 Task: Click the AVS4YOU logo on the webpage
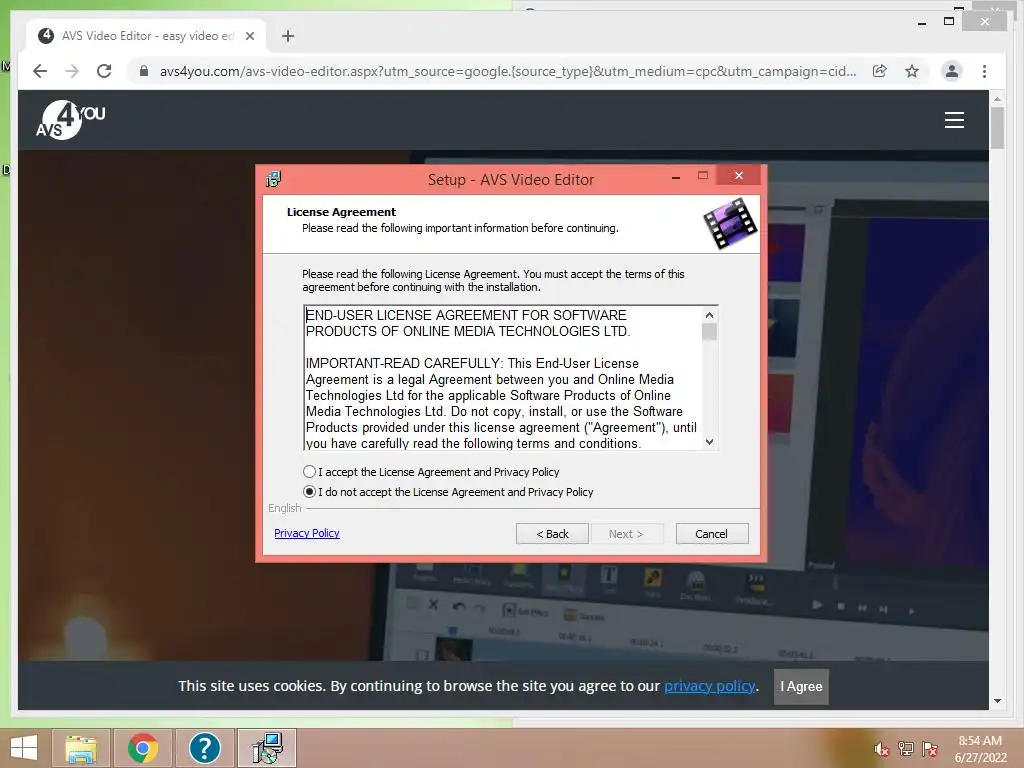coord(71,120)
